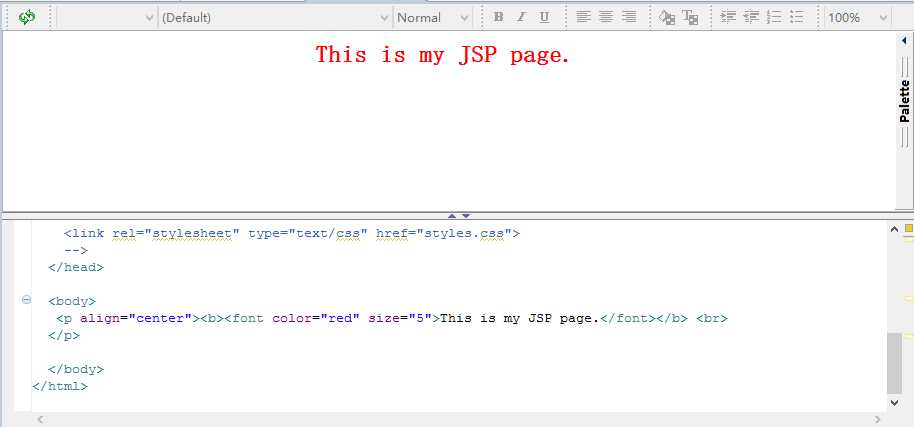Align text left
This screenshot has height=427, width=914.
click(x=583, y=17)
